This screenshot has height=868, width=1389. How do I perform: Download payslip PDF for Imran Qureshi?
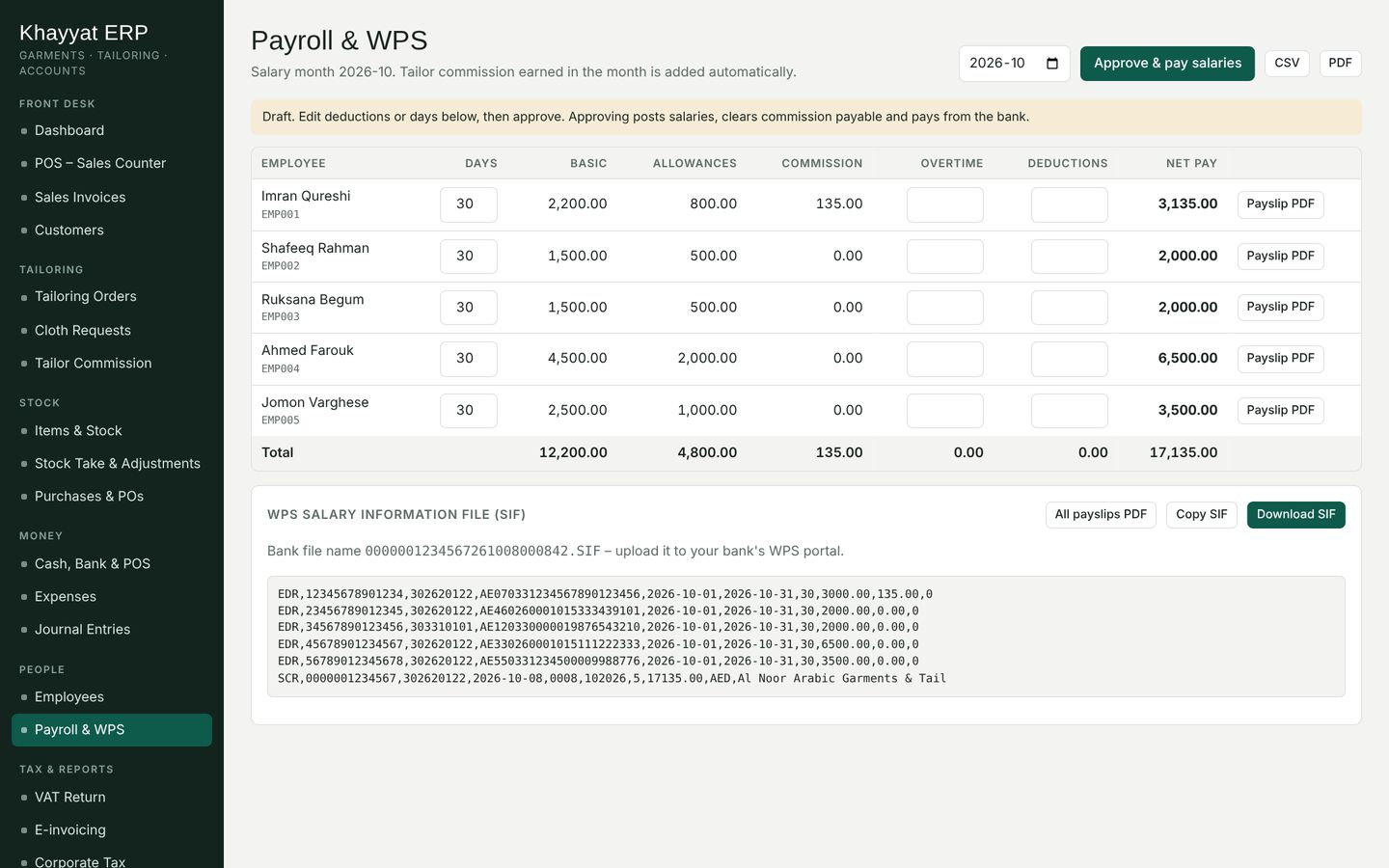[1280, 204]
